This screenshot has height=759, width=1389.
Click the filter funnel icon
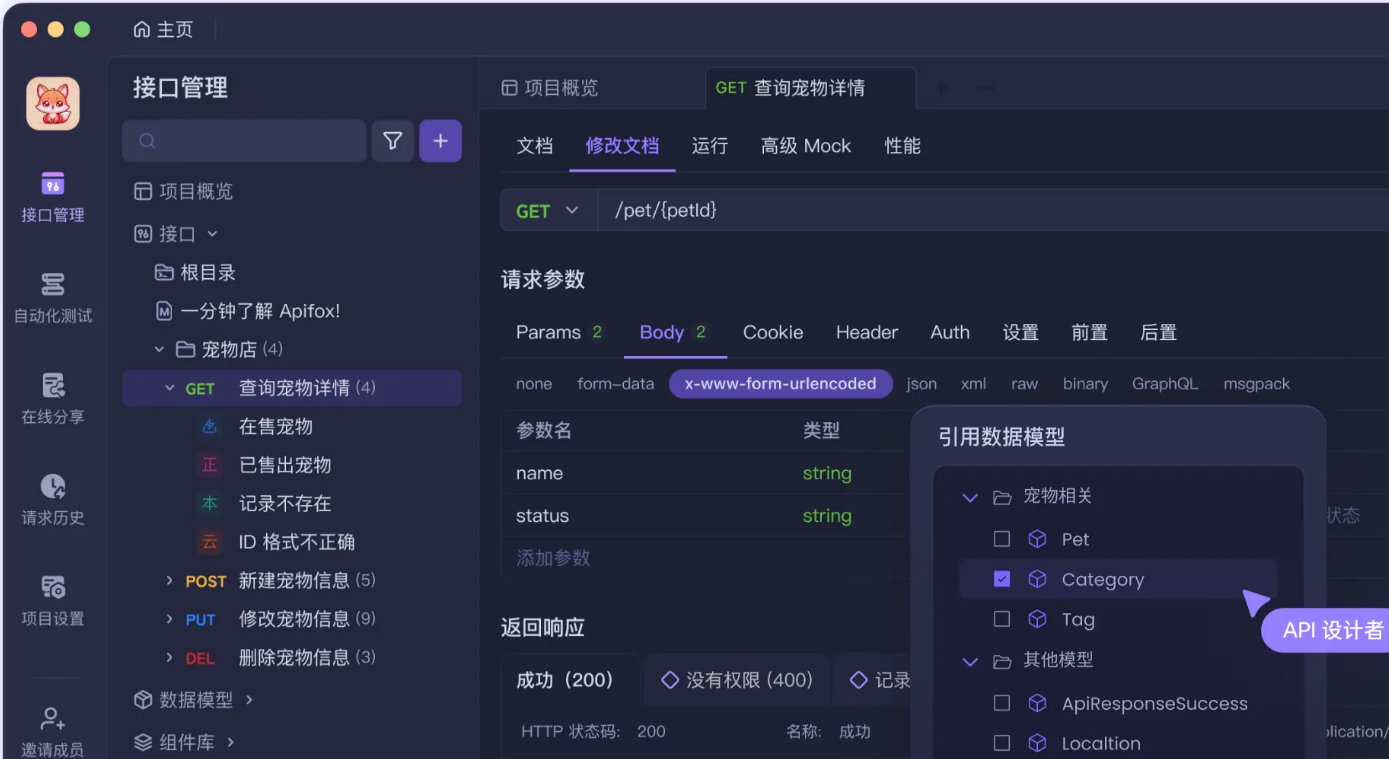[x=393, y=141]
